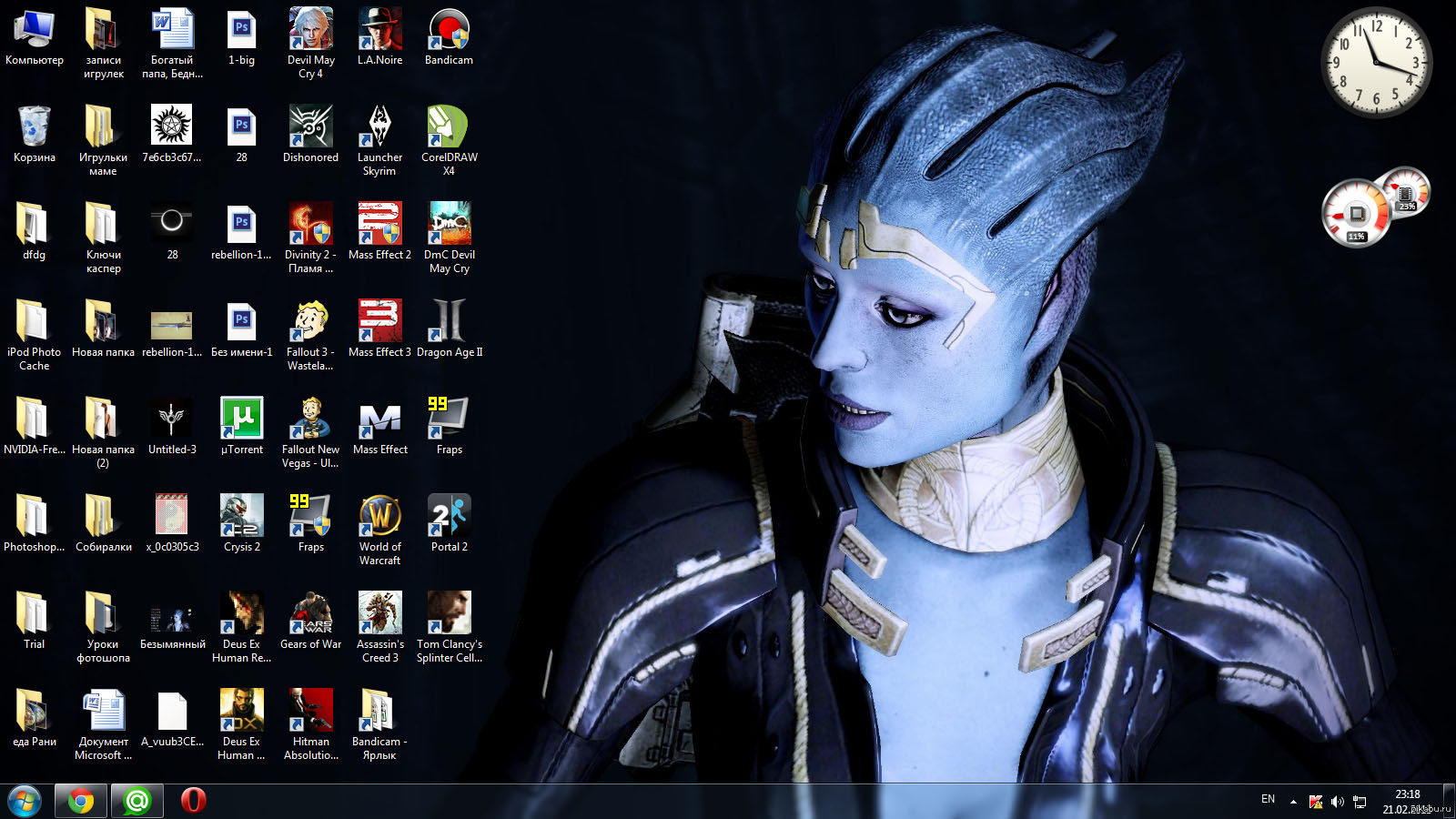Select the Богатый папа Word document
The width and height of the screenshot is (1456, 819).
click(173, 43)
